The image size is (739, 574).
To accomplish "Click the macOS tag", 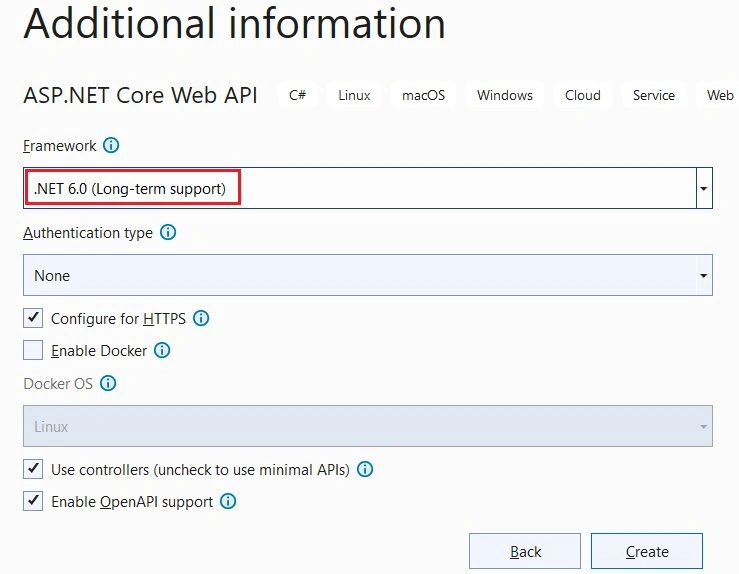I will pos(423,95).
